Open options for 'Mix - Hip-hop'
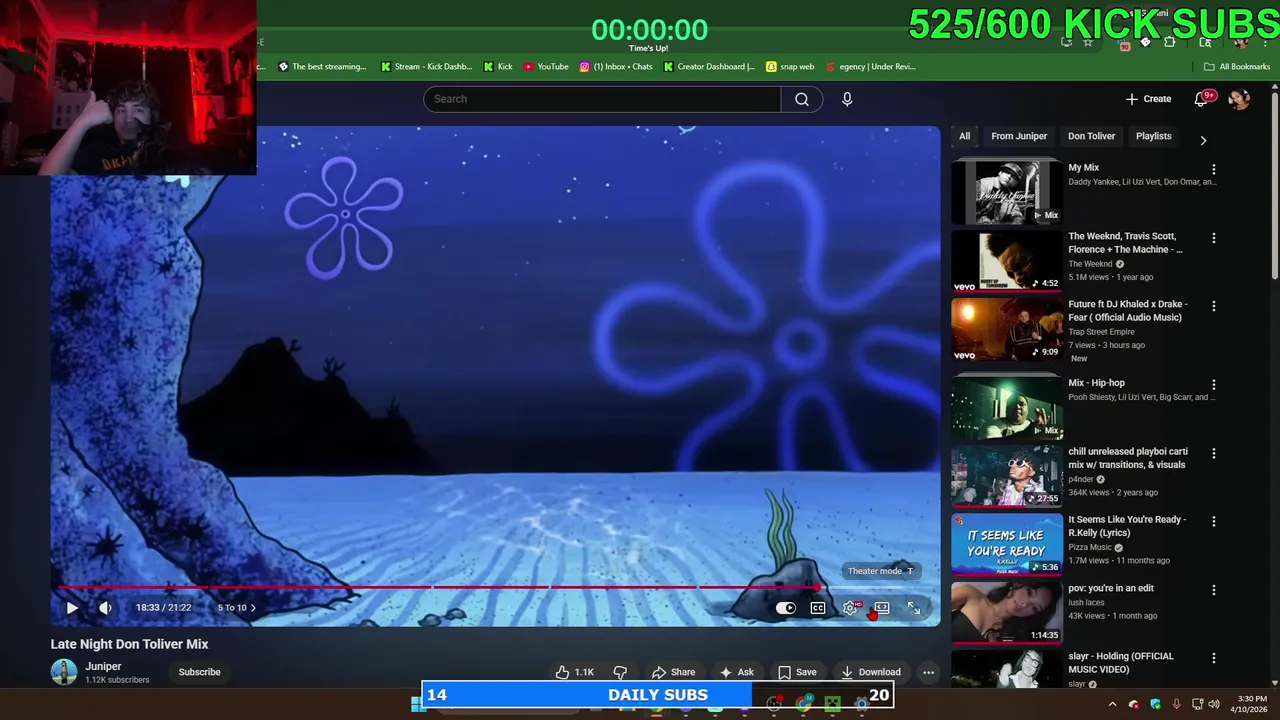 1214,384
